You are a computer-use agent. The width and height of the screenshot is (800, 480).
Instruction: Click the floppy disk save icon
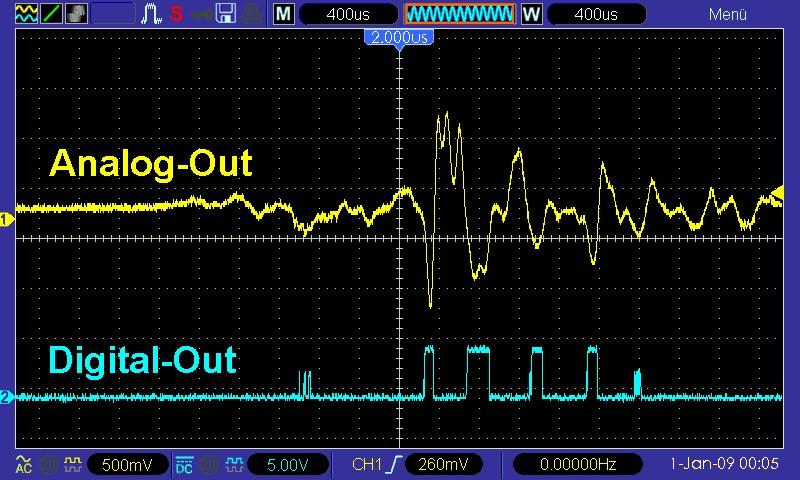click(x=226, y=13)
